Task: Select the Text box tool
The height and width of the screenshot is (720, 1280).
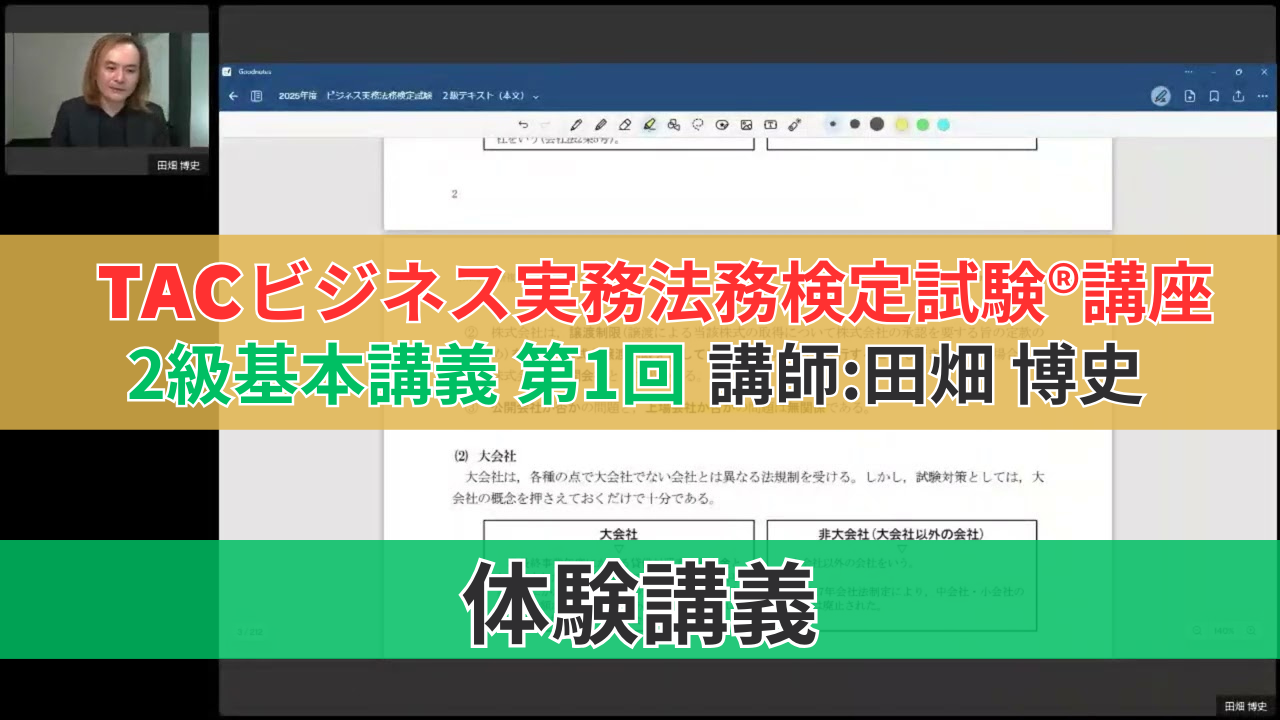Action: 770,125
